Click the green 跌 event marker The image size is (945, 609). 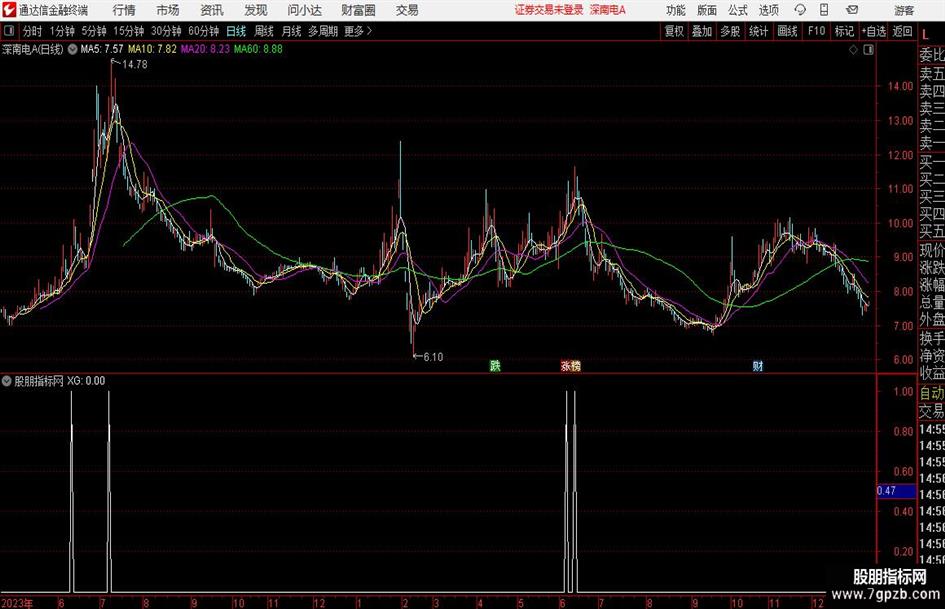495,365
